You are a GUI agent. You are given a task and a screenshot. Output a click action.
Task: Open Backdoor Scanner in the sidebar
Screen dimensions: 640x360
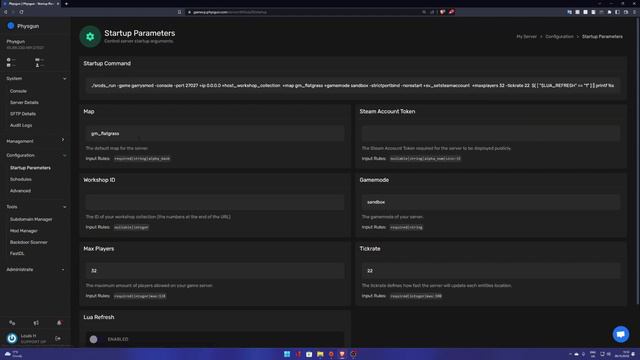(x=29, y=242)
